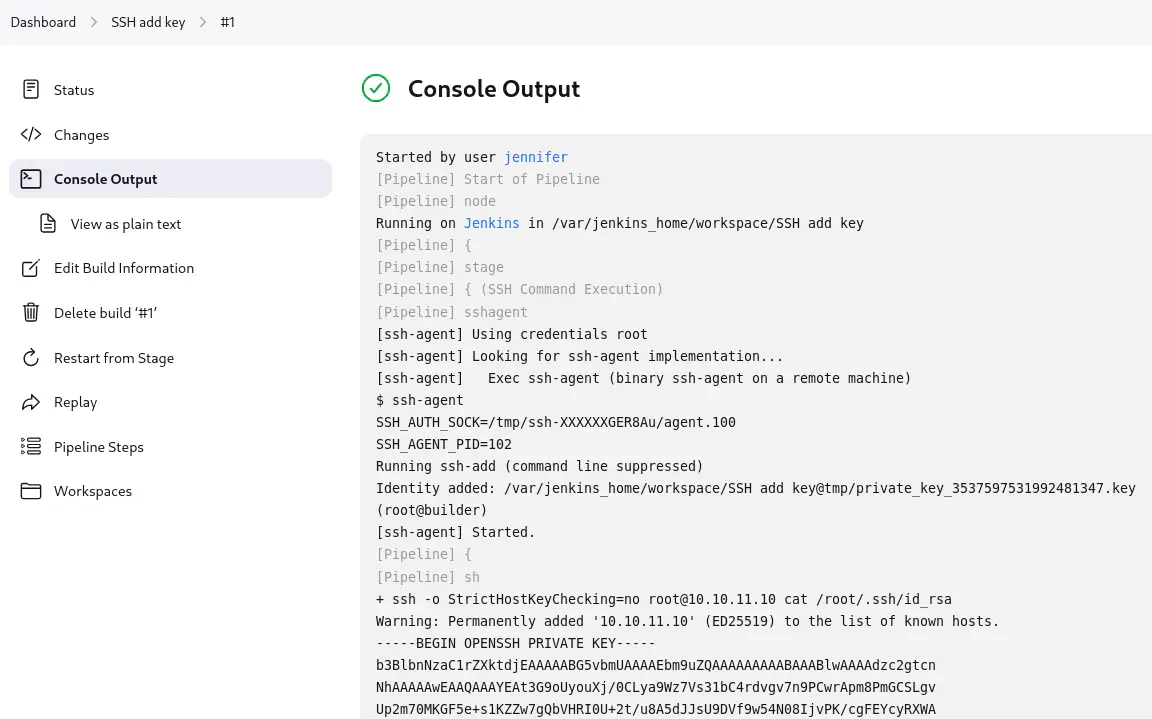Click the Changes code brackets icon
1152x719 pixels.
31,135
